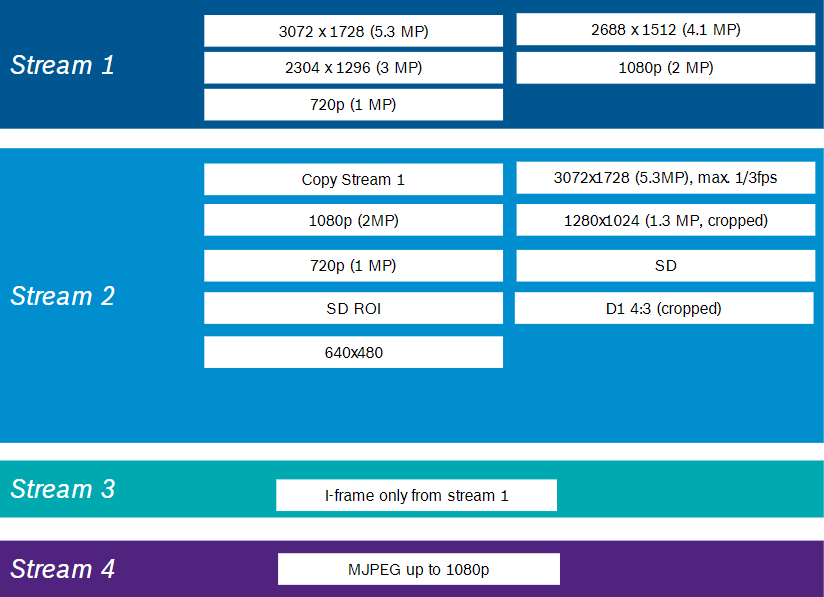Select 1280x1024 (1.3 MP, cropped)

click(665, 220)
